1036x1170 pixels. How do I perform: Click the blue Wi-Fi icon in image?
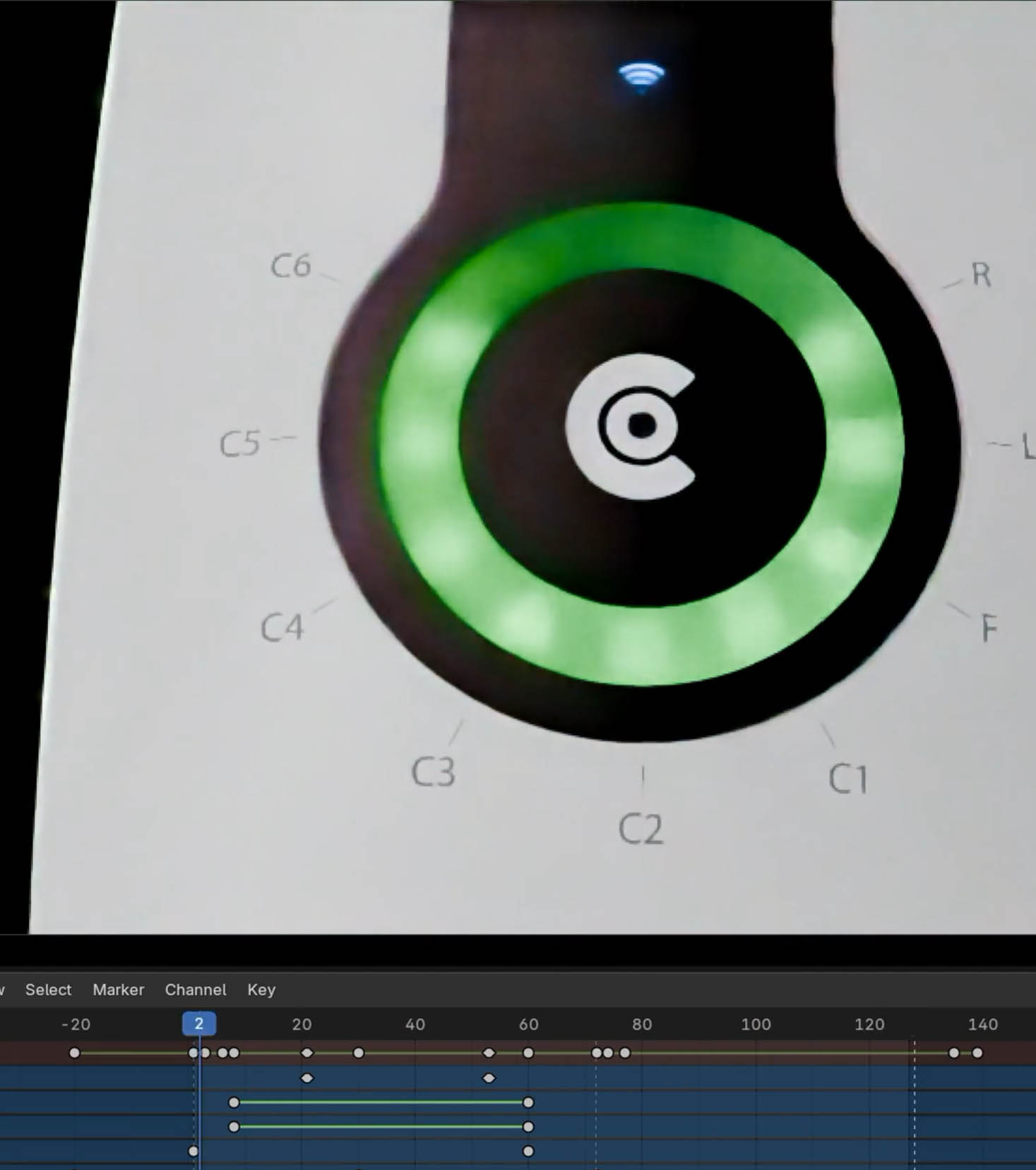tap(641, 78)
